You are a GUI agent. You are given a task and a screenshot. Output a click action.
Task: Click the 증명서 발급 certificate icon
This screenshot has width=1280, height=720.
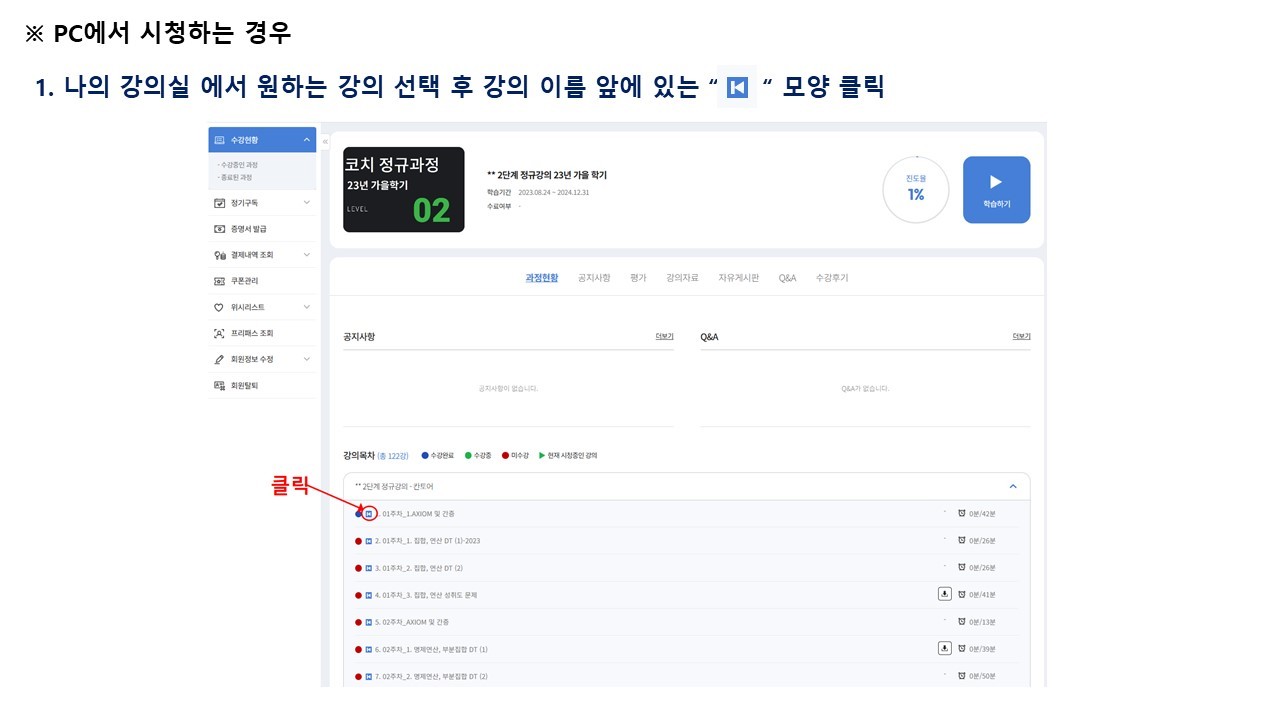pos(219,229)
